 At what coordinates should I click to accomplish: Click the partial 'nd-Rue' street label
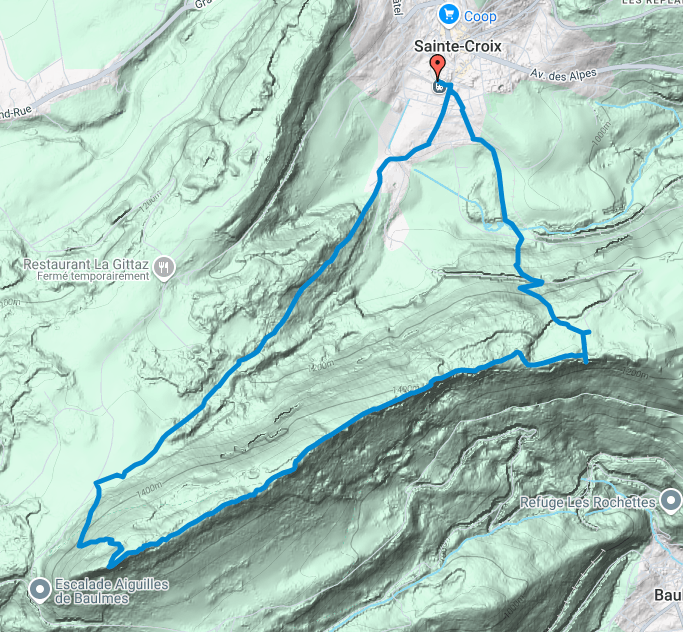pos(16,113)
